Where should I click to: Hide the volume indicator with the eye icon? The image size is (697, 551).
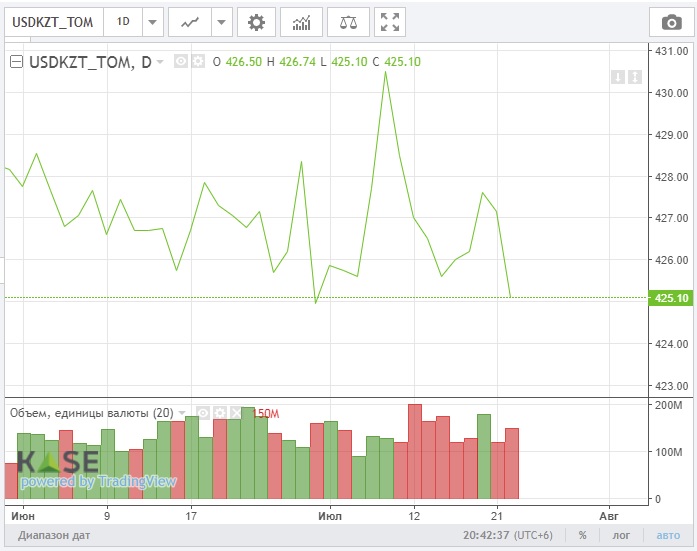(x=203, y=413)
